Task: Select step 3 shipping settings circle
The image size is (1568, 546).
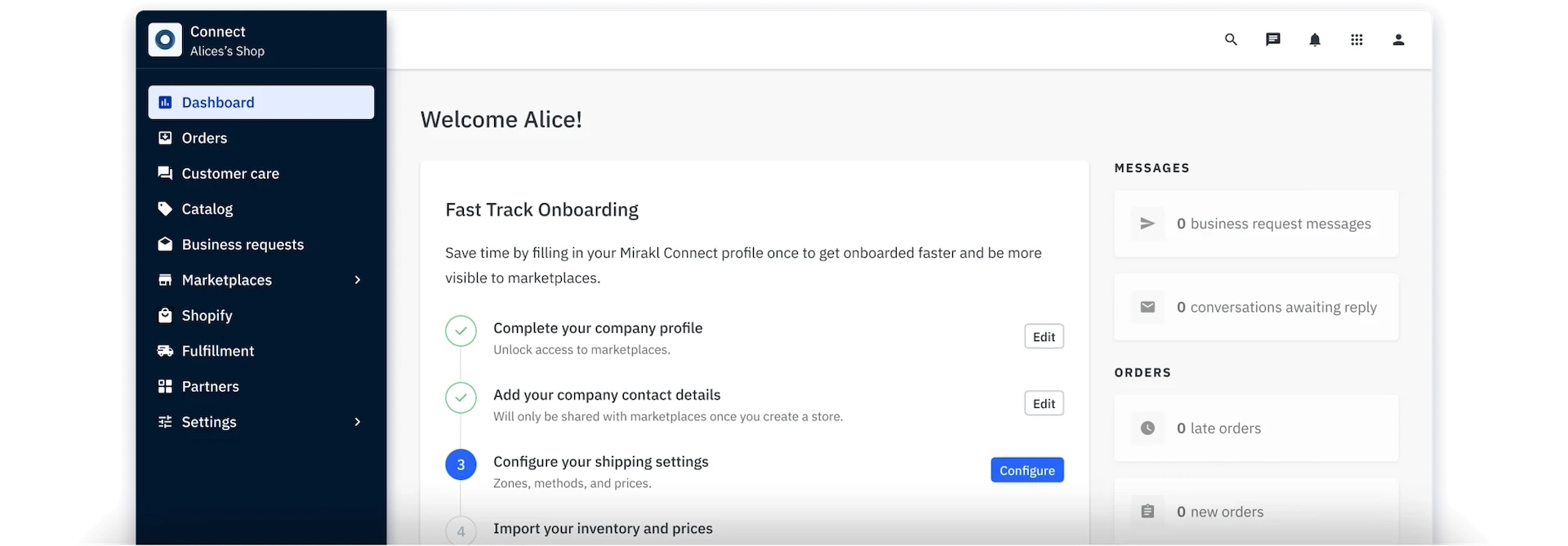Action: click(461, 465)
